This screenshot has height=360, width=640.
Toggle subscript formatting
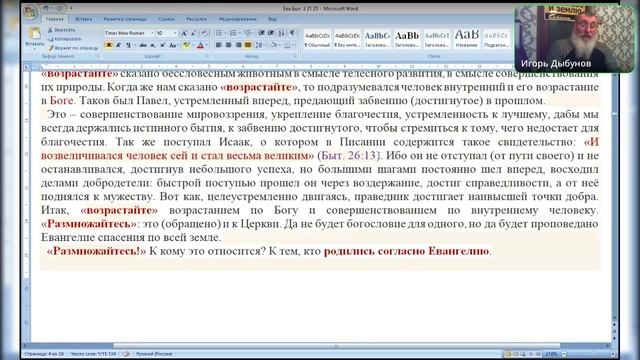[153, 45]
